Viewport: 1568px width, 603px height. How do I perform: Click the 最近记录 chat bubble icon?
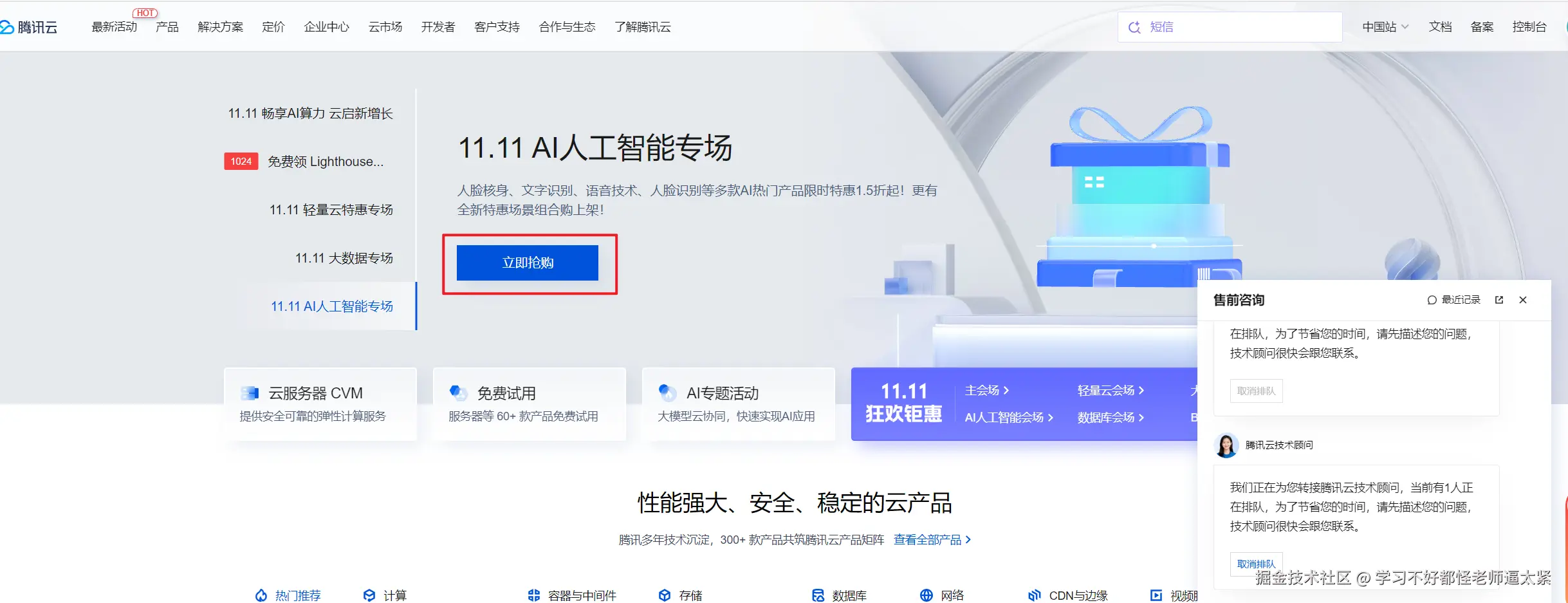(1431, 299)
